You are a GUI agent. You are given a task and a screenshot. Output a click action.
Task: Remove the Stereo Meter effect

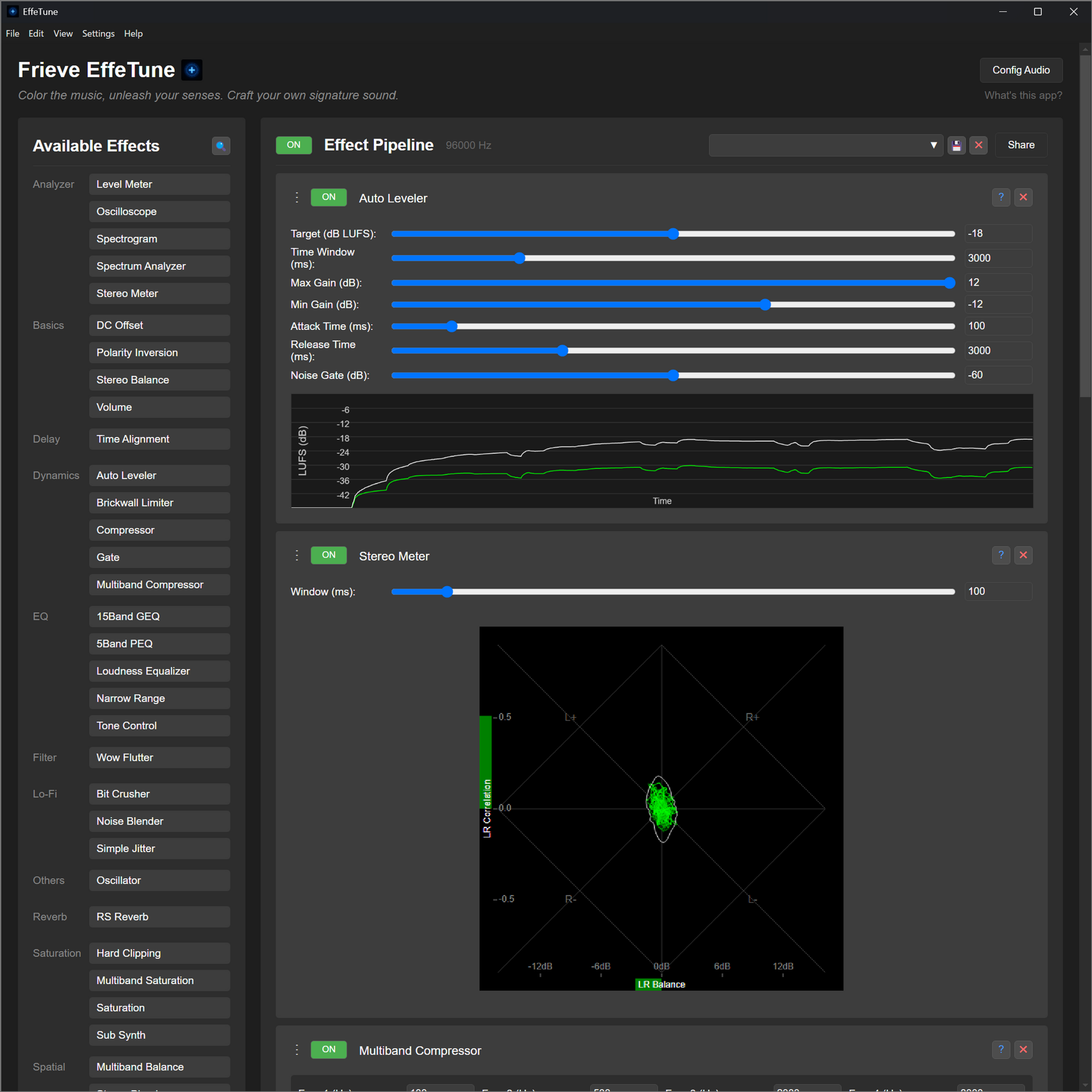(x=1023, y=555)
